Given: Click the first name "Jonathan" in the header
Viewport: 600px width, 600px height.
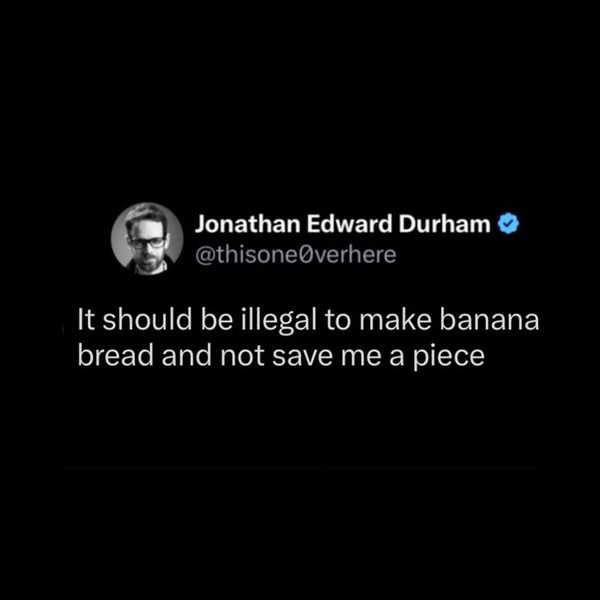Looking at the screenshot, I should 248,224.
